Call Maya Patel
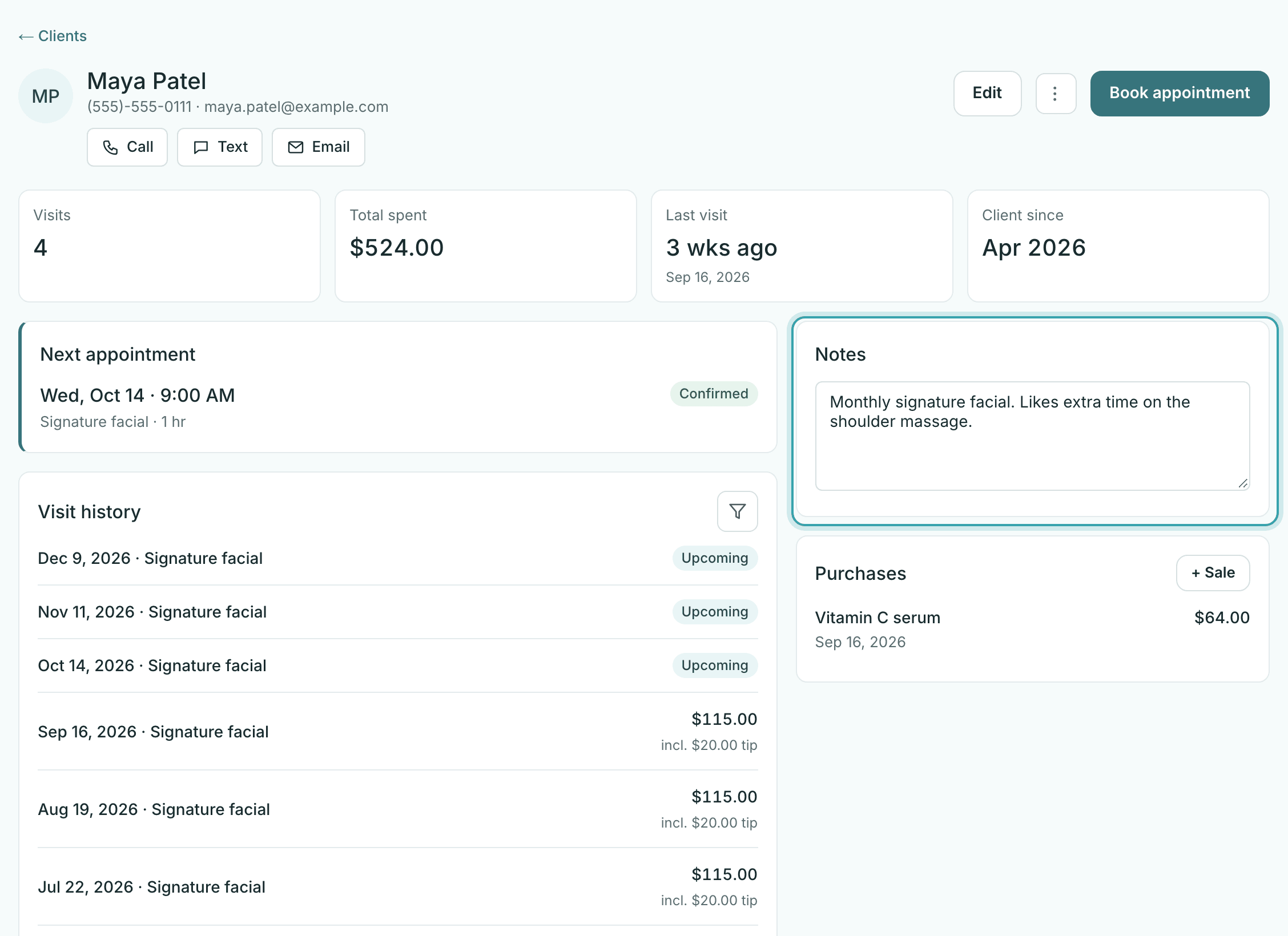The height and width of the screenshot is (936, 1288). [127, 147]
